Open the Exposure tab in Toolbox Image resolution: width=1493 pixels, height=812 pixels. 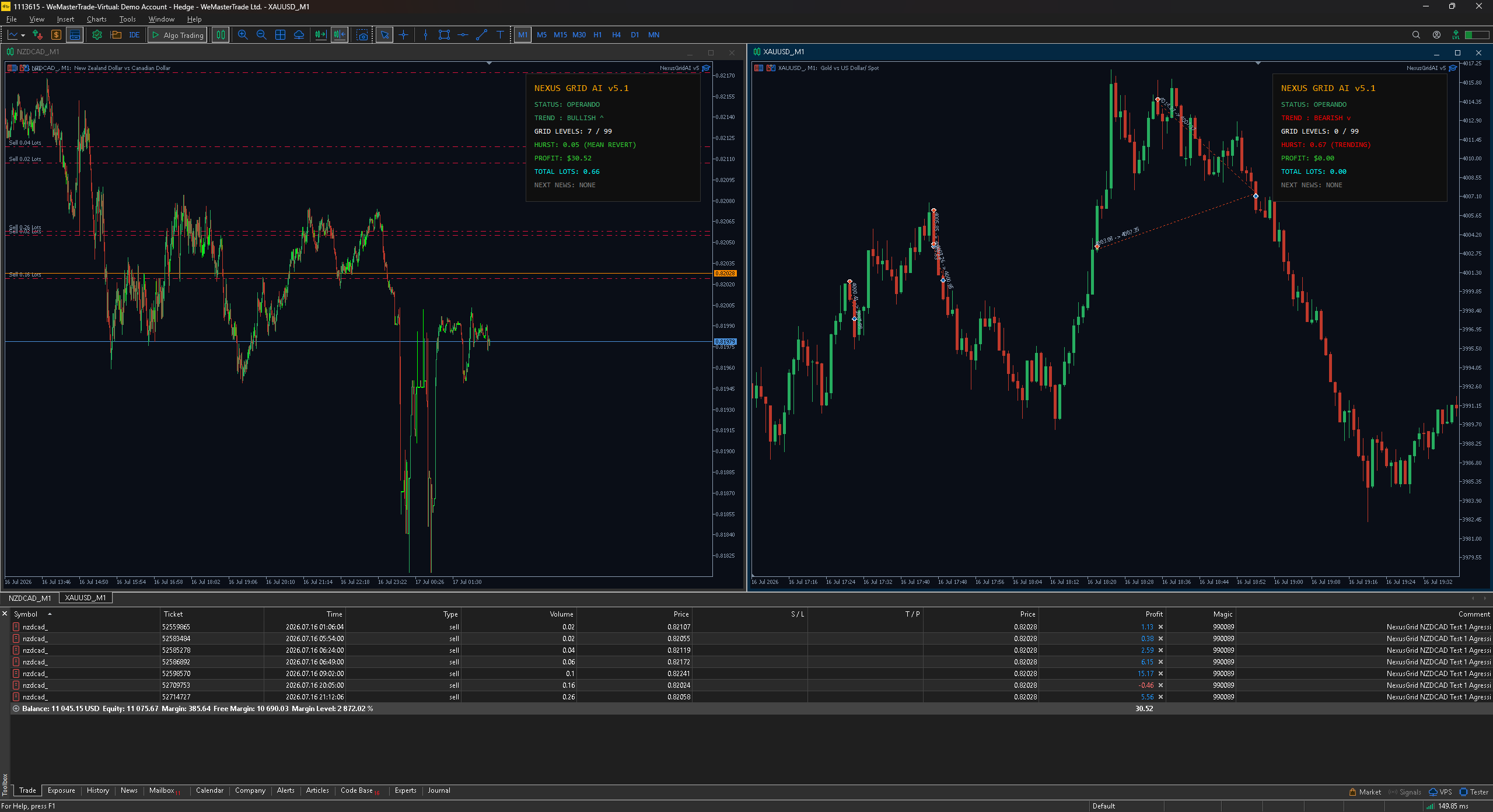[61, 790]
